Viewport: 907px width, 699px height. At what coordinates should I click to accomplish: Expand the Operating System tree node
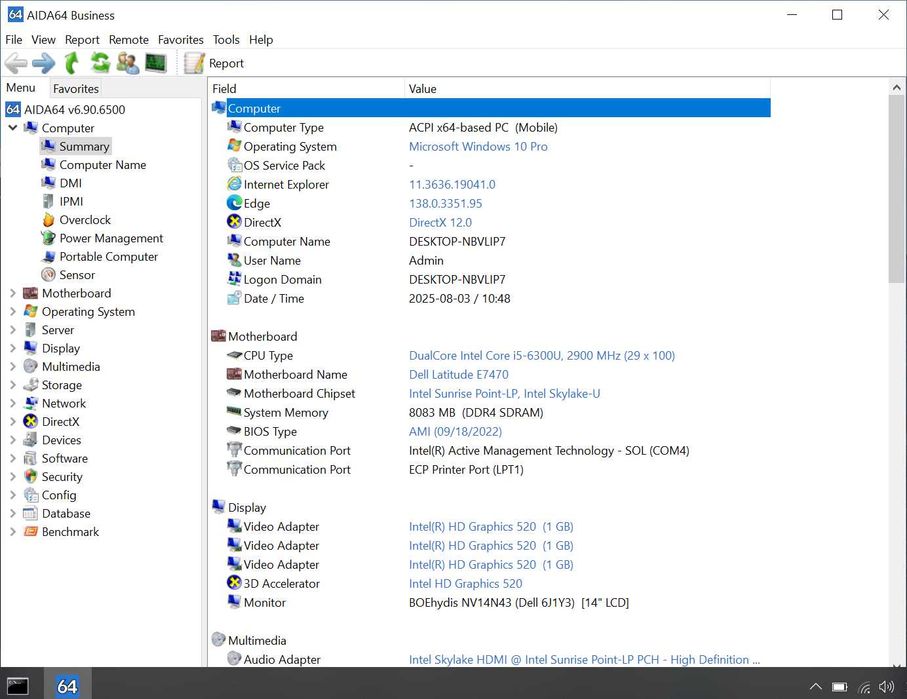pos(13,311)
